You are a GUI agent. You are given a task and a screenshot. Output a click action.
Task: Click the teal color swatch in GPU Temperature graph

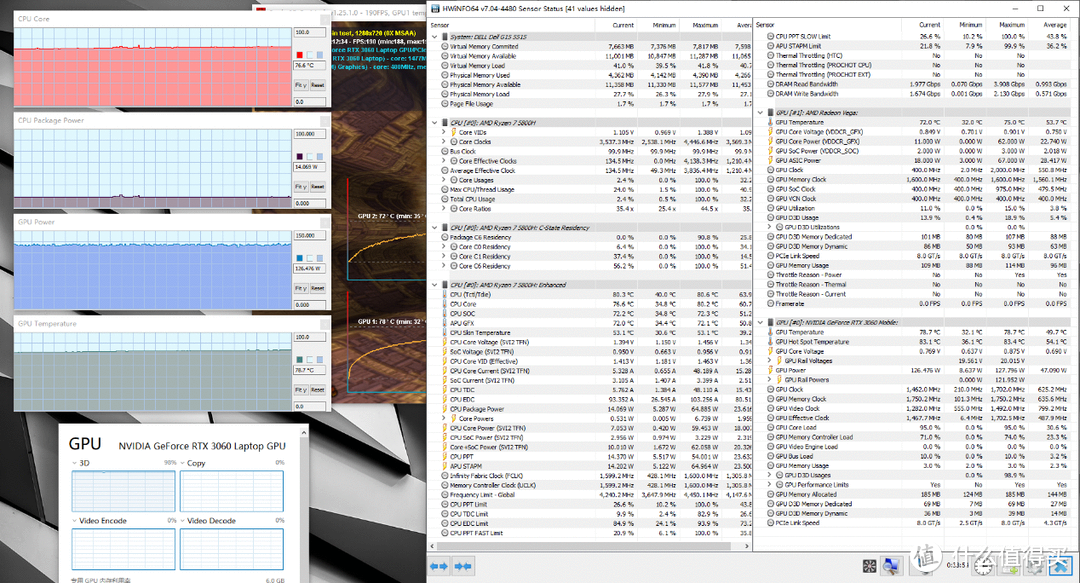point(300,360)
